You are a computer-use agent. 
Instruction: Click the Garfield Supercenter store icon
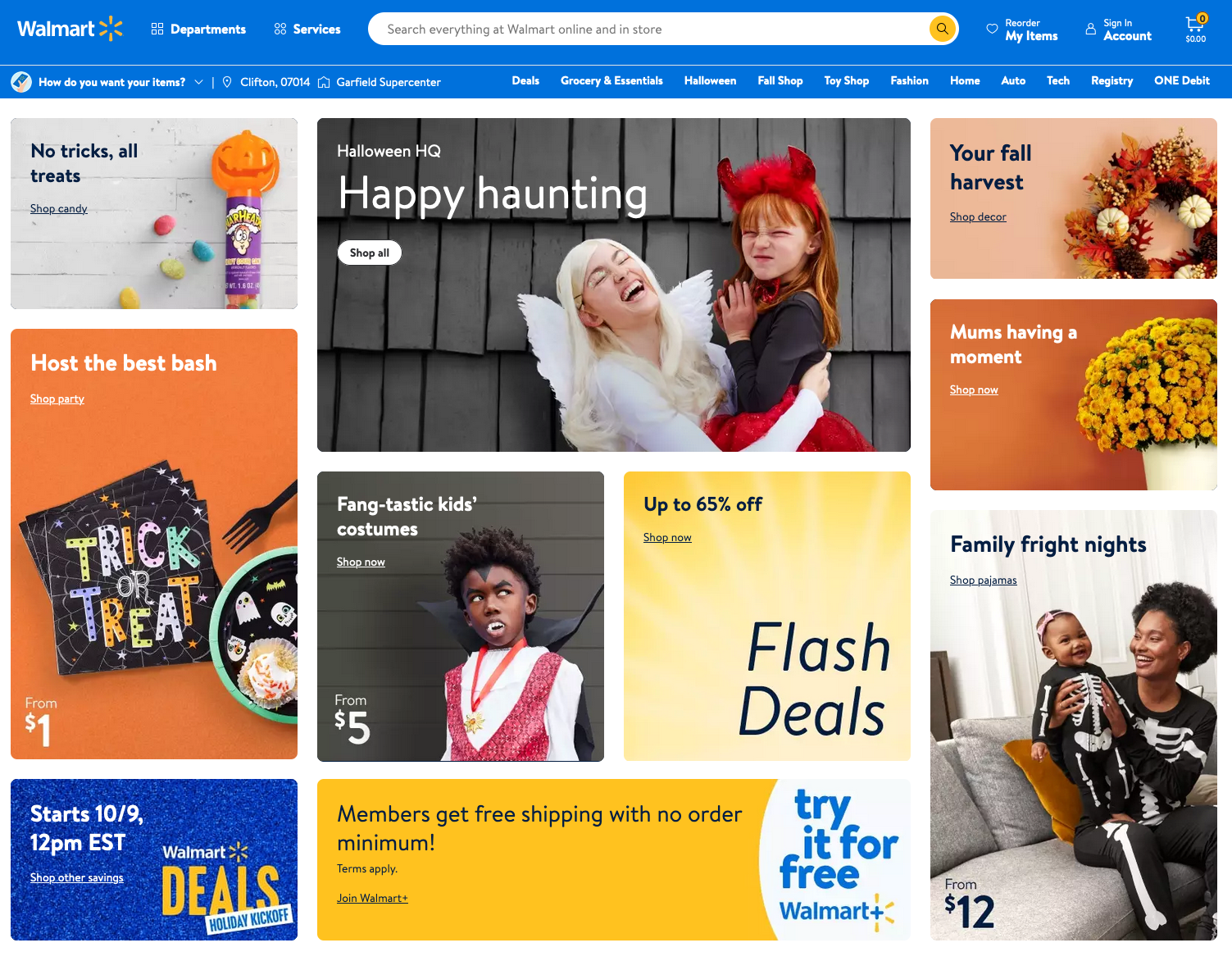[x=324, y=82]
